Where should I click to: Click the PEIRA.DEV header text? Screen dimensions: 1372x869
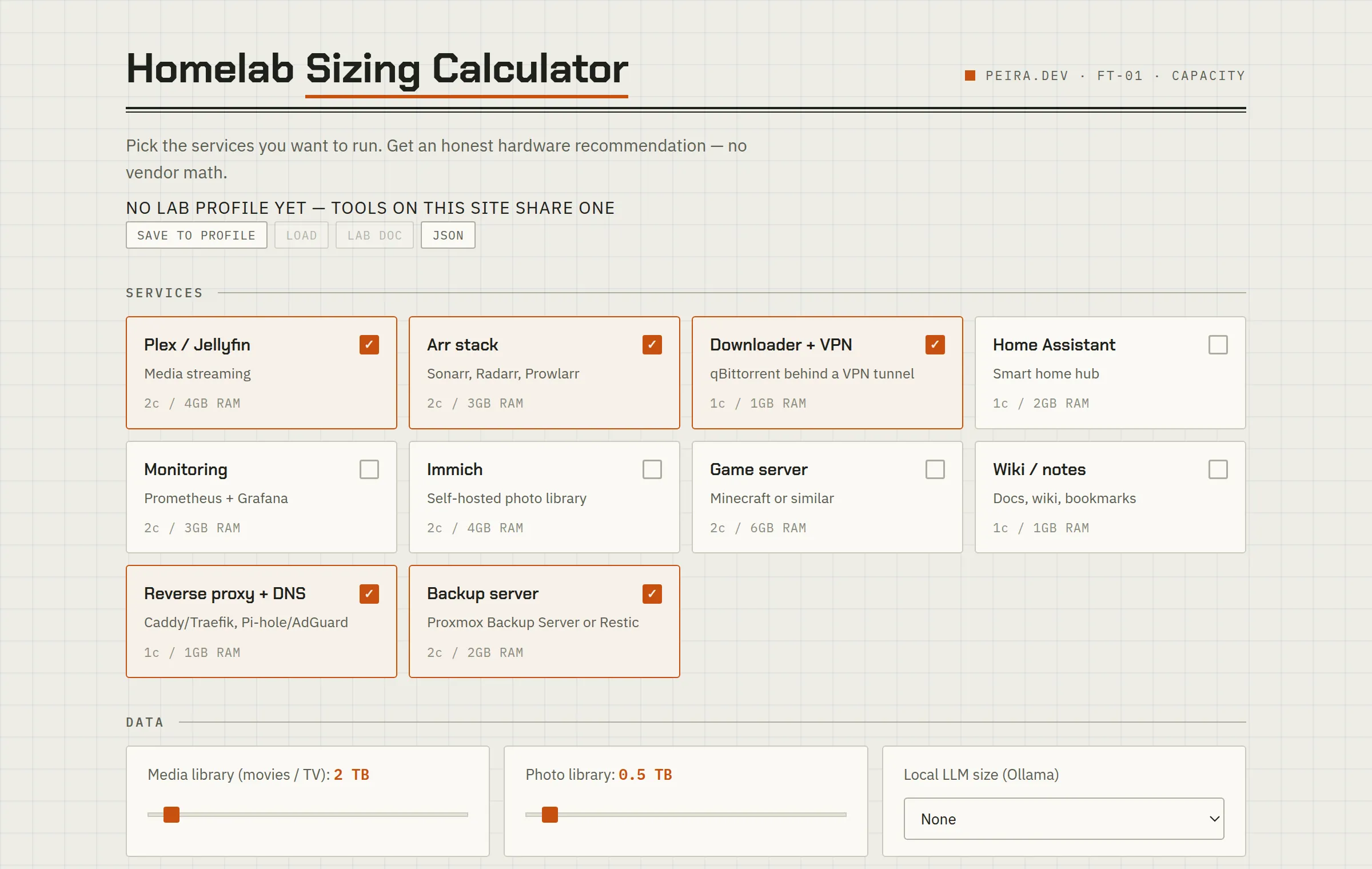point(1027,75)
